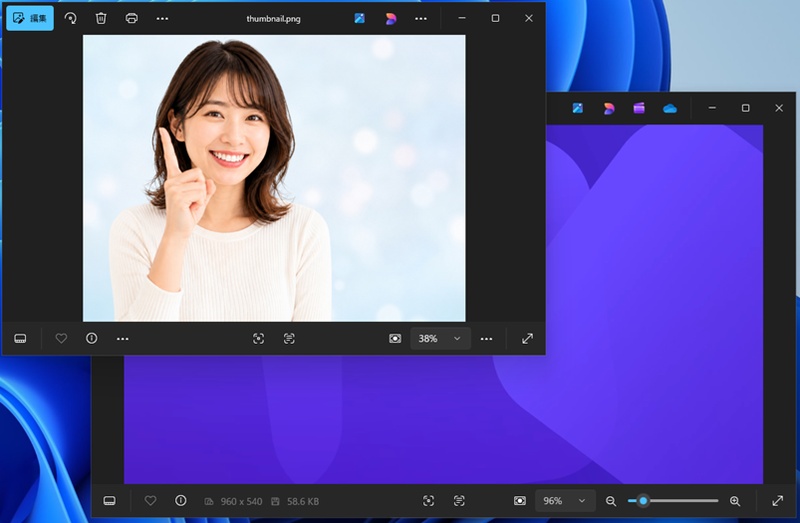Minimize the thumbnail.png window
The width and height of the screenshot is (800, 523).
click(x=462, y=18)
